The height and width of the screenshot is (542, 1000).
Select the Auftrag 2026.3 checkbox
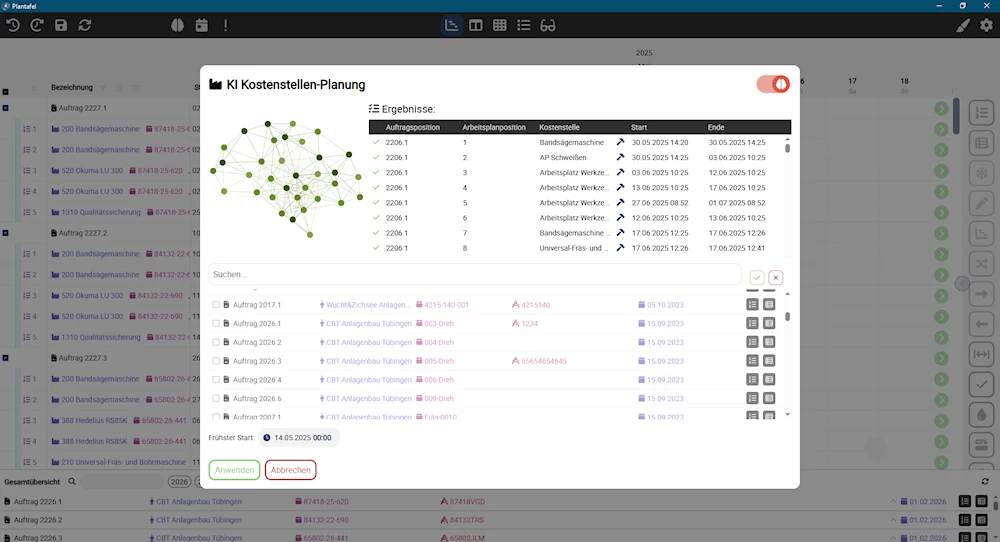tap(216, 361)
